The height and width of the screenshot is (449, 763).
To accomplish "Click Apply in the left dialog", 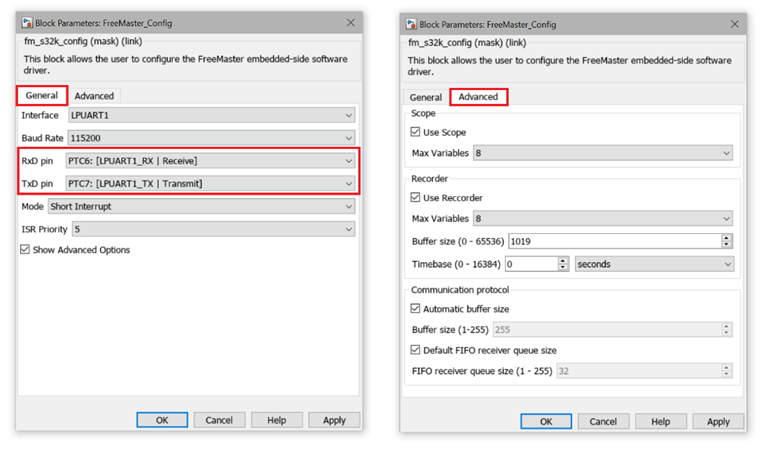I will [x=334, y=420].
